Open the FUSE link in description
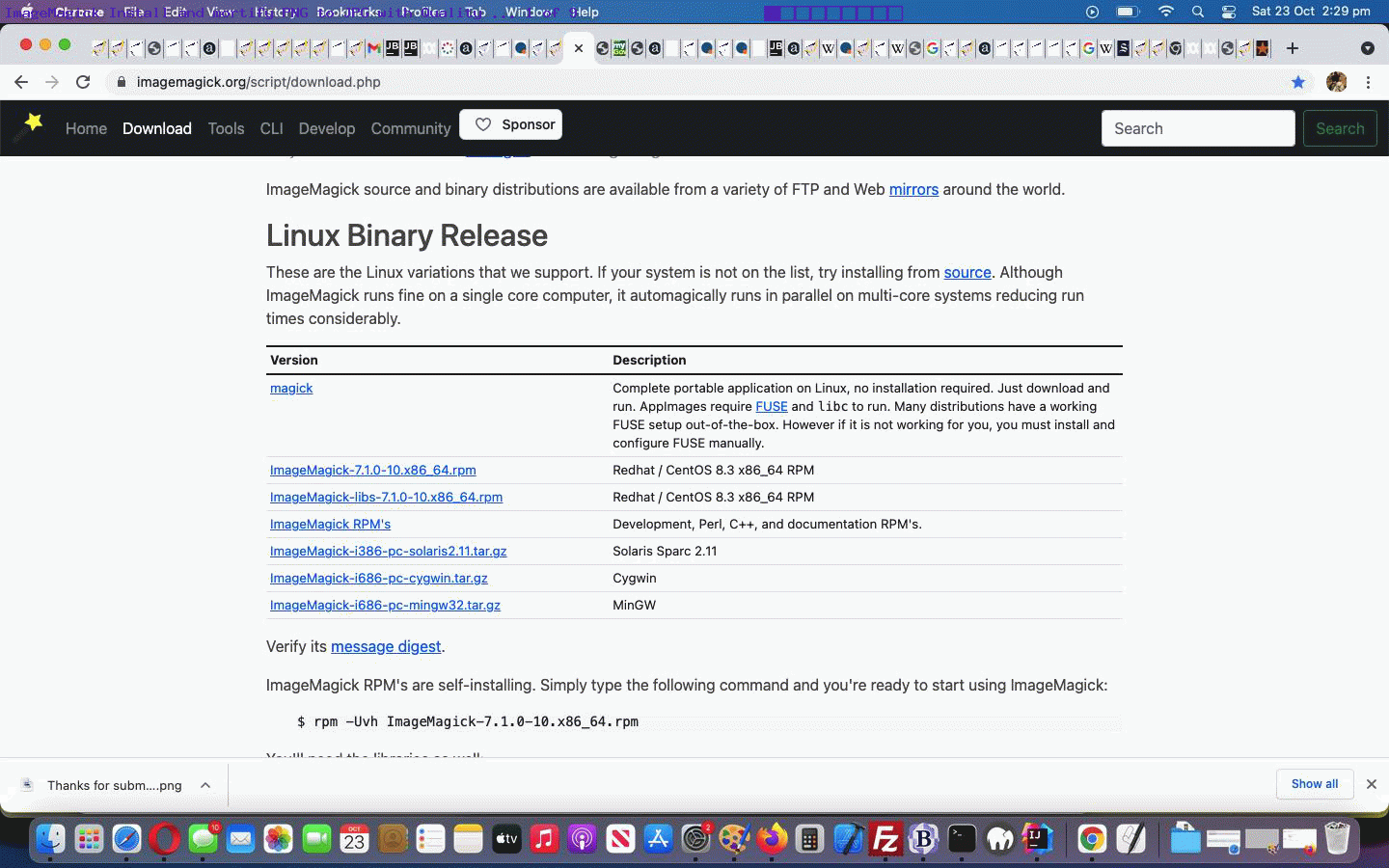 tap(772, 406)
